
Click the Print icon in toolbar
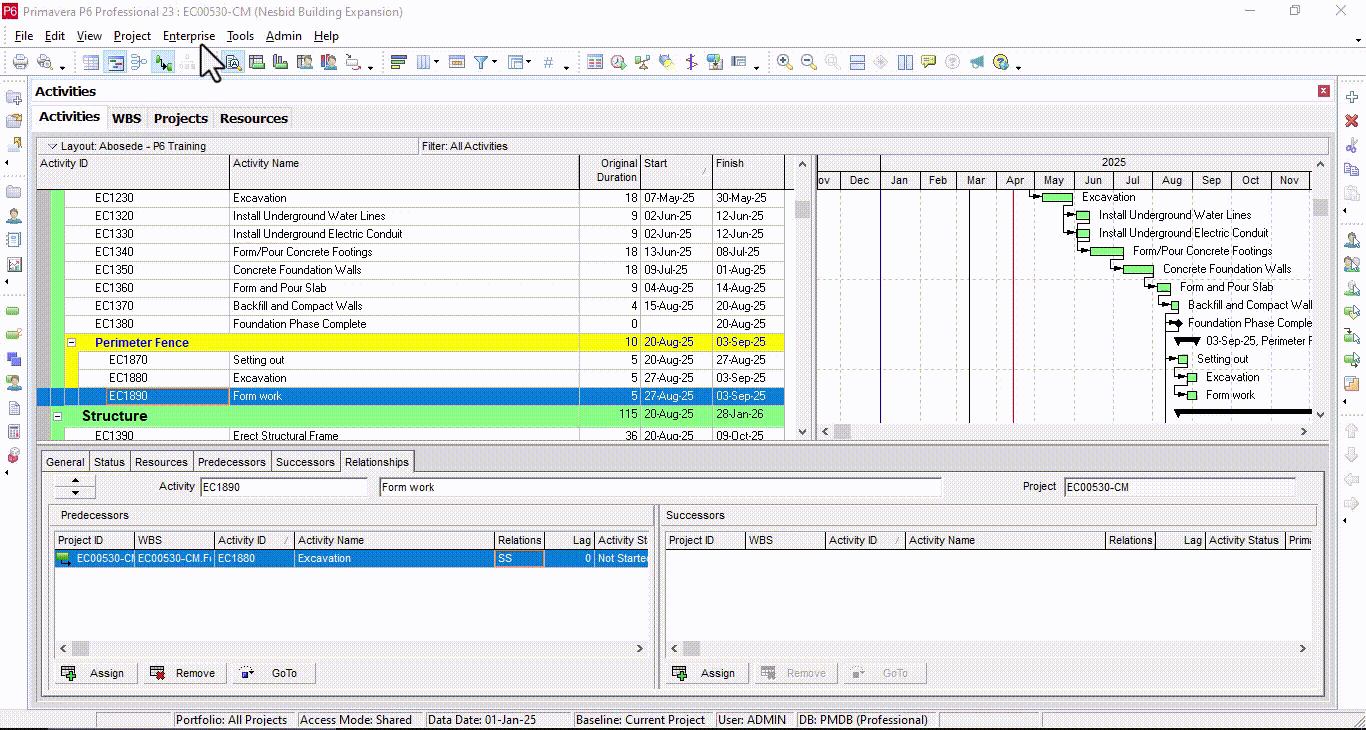tap(20, 62)
